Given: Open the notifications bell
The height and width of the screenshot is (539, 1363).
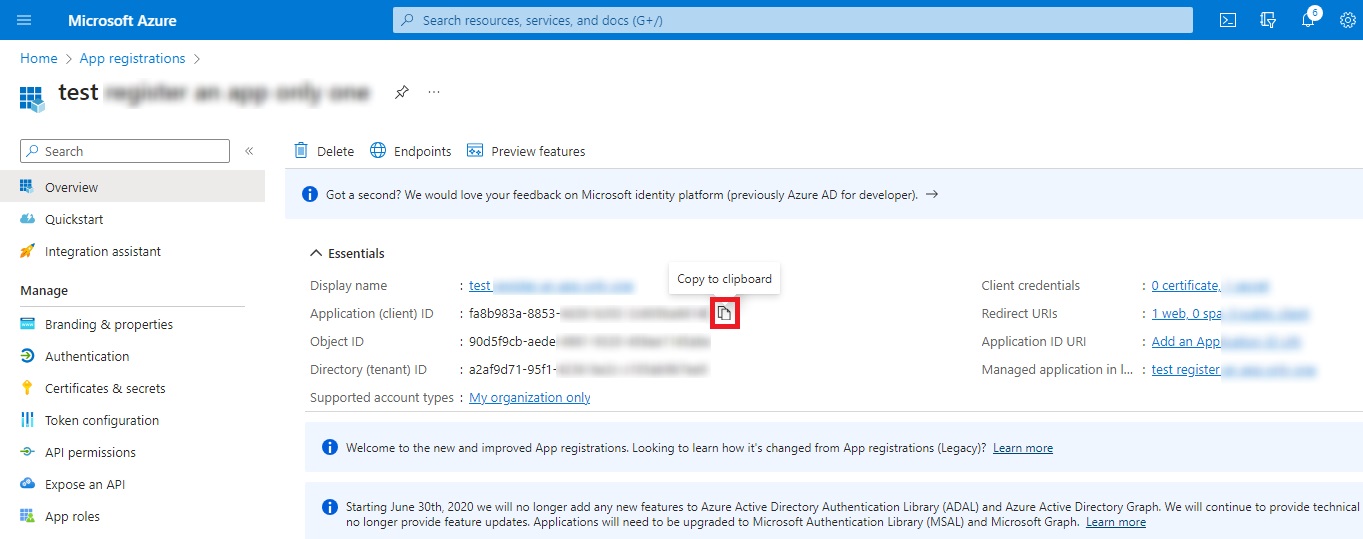Looking at the screenshot, I should [x=1308, y=19].
